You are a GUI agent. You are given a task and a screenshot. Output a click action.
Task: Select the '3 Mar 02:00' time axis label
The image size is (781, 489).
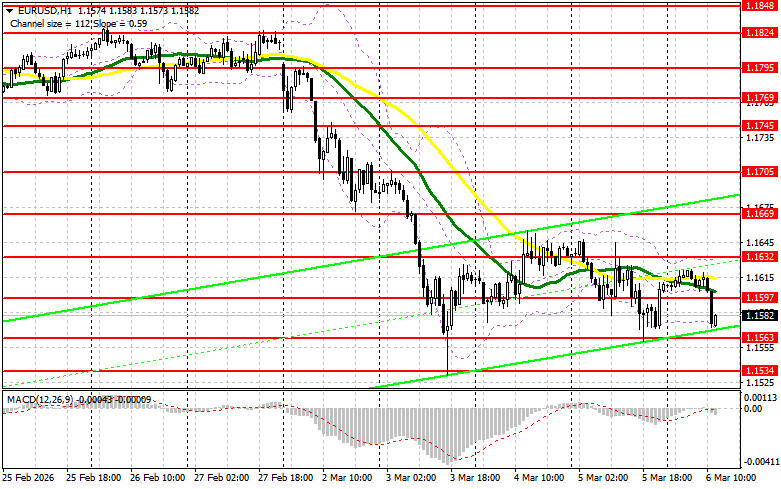click(411, 478)
